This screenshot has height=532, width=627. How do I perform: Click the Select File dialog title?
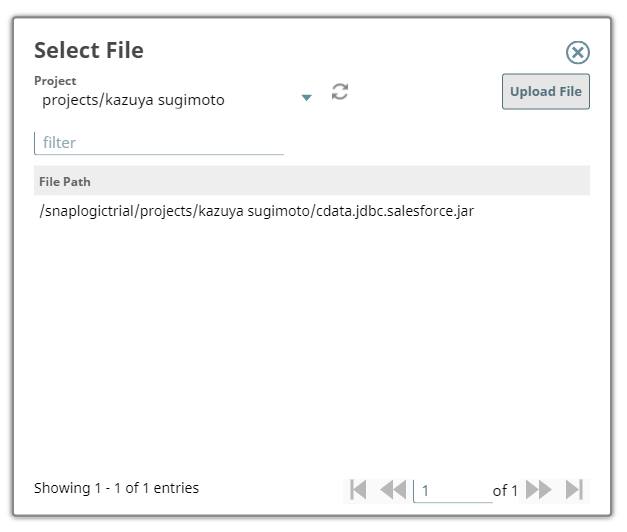click(89, 50)
